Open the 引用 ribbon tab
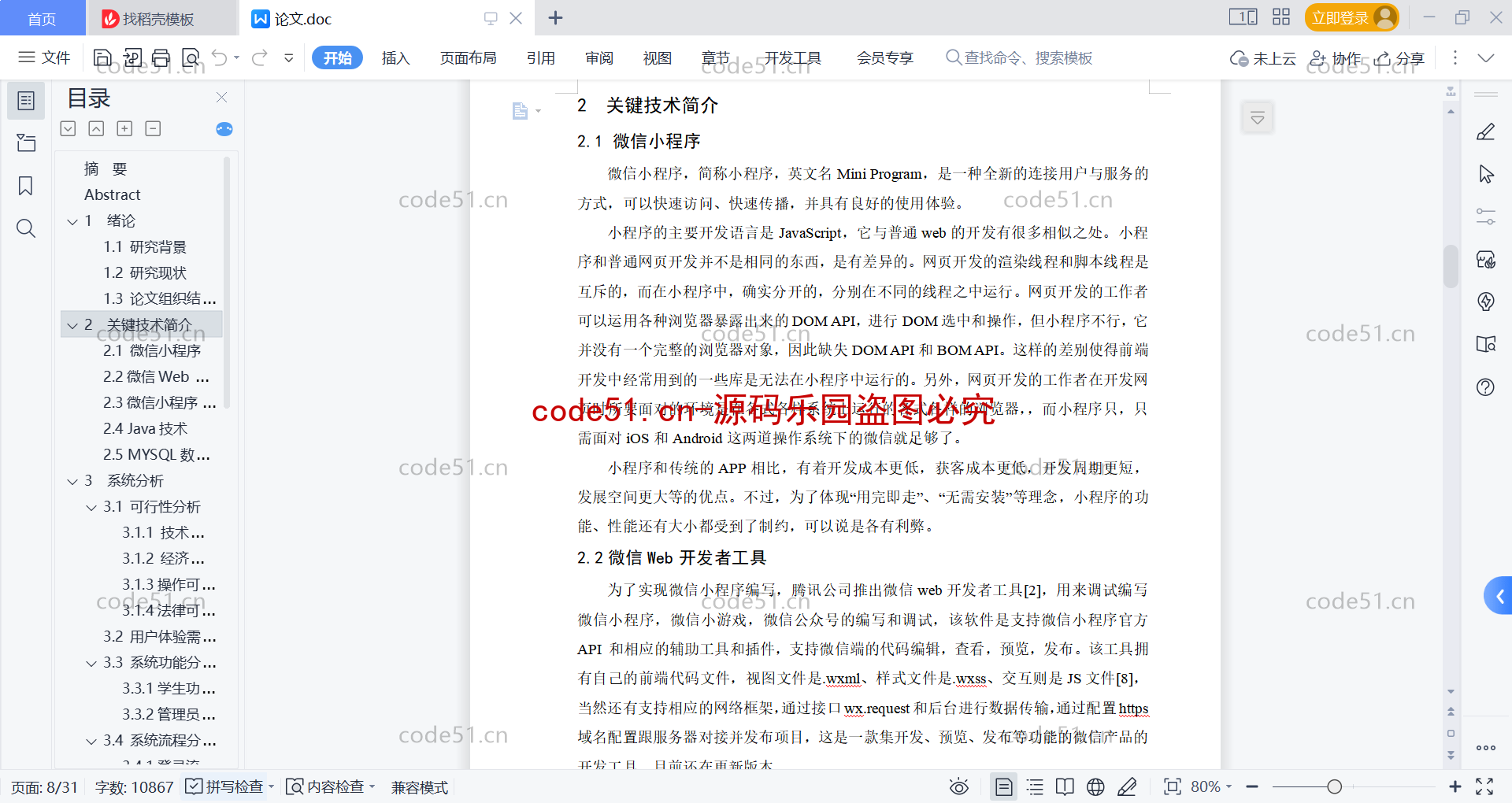The width and height of the screenshot is (1512, 803). [x=541, y=57]
